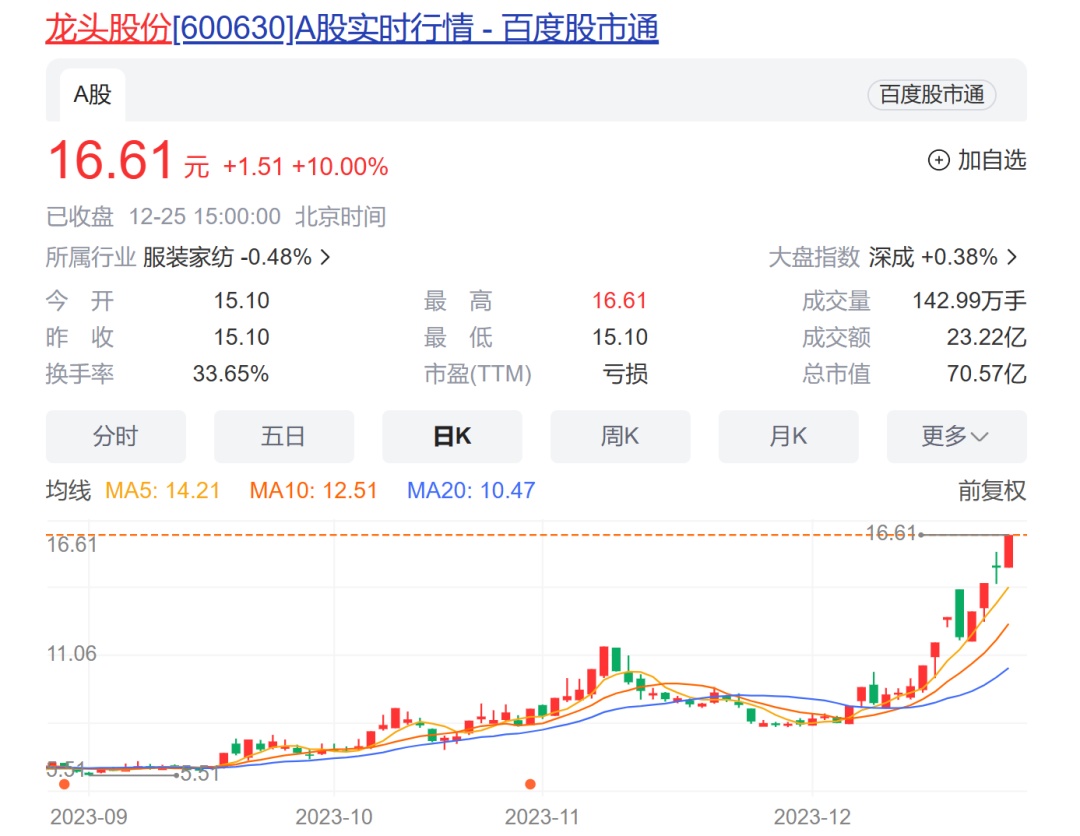Click the 11.06 price axis label
Image resolution: width=1080 pixels, height=836 pixels.
pos(72,653)
